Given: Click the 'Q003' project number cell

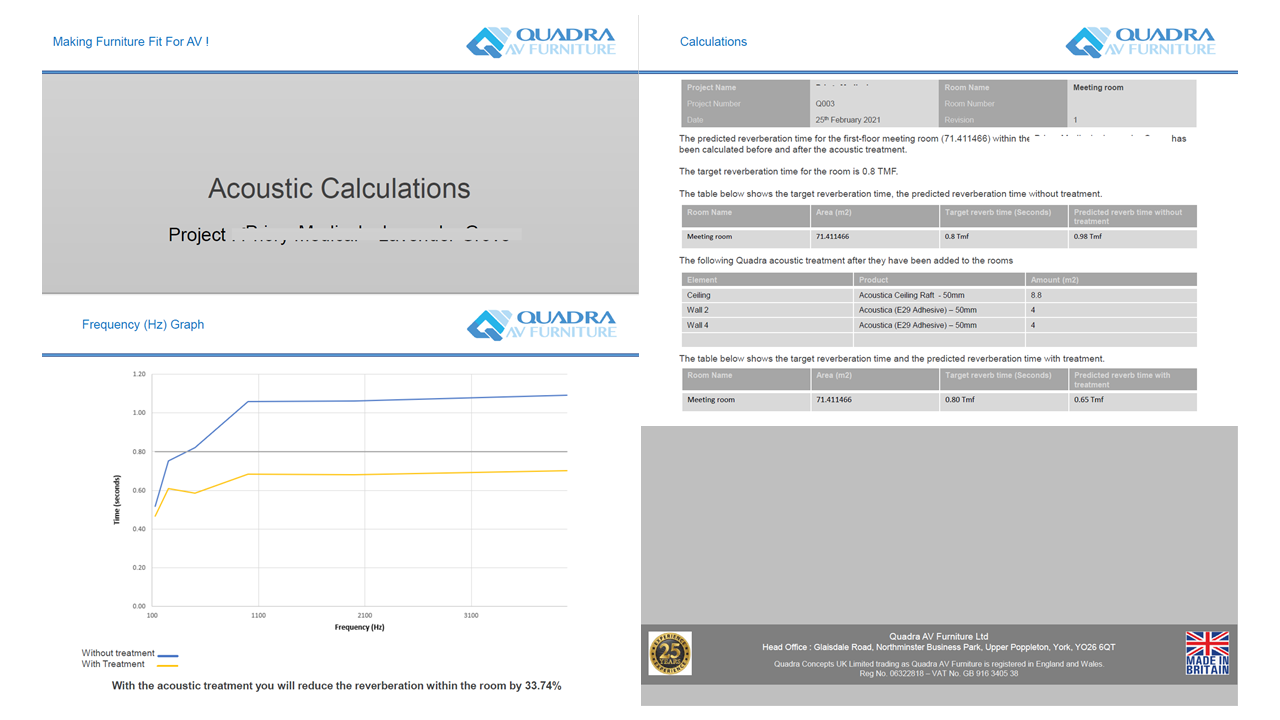Looking at the screenshot, I should [x=826, y=104].
